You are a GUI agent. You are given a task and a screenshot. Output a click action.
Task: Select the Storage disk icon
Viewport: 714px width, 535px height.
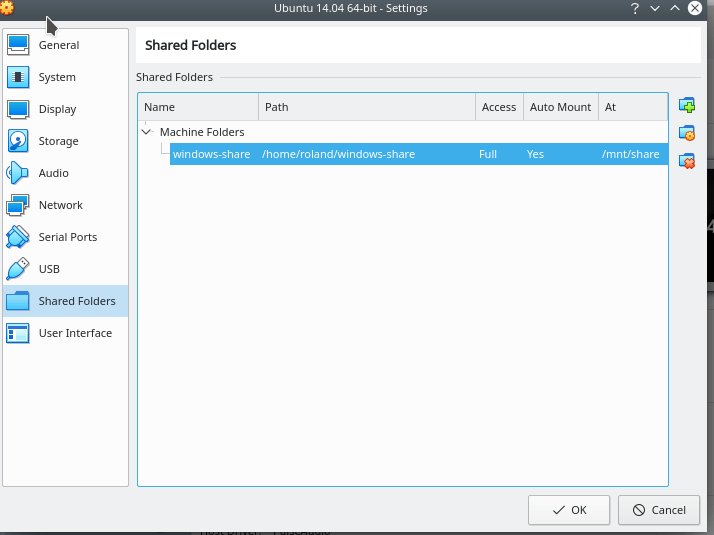tap(19, 141)
